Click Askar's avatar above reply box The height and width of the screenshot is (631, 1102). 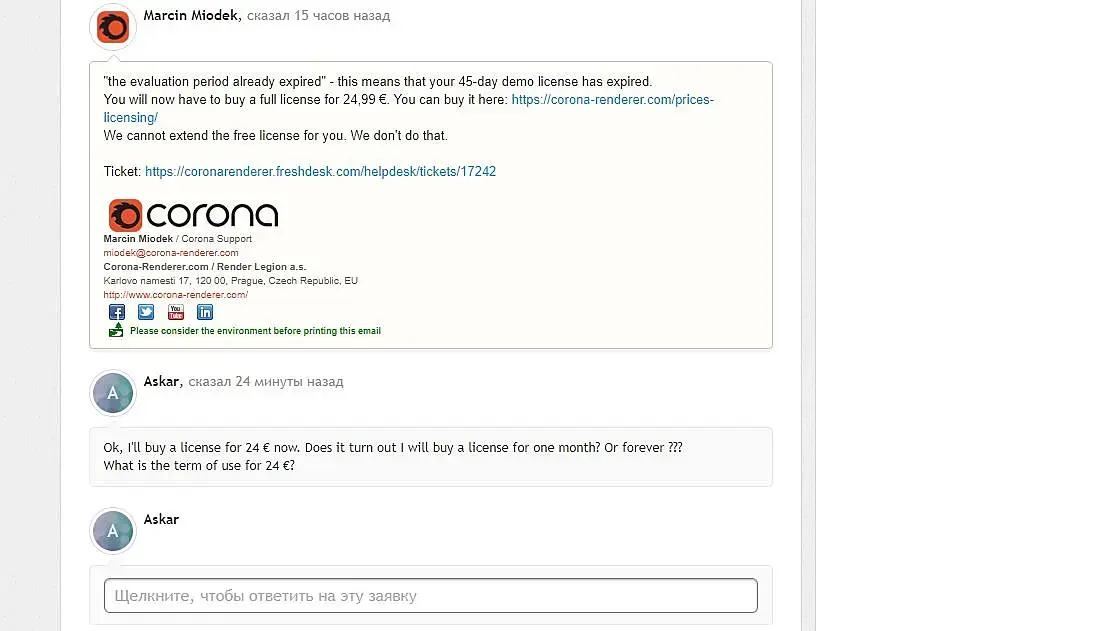click(x=112, y=531)
